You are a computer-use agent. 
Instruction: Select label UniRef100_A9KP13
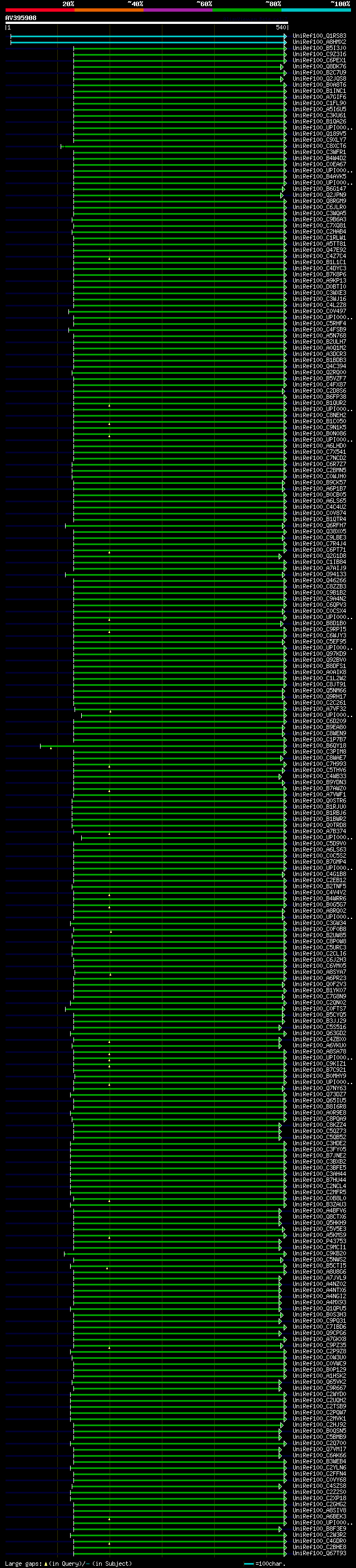click(x=319, y=280)
